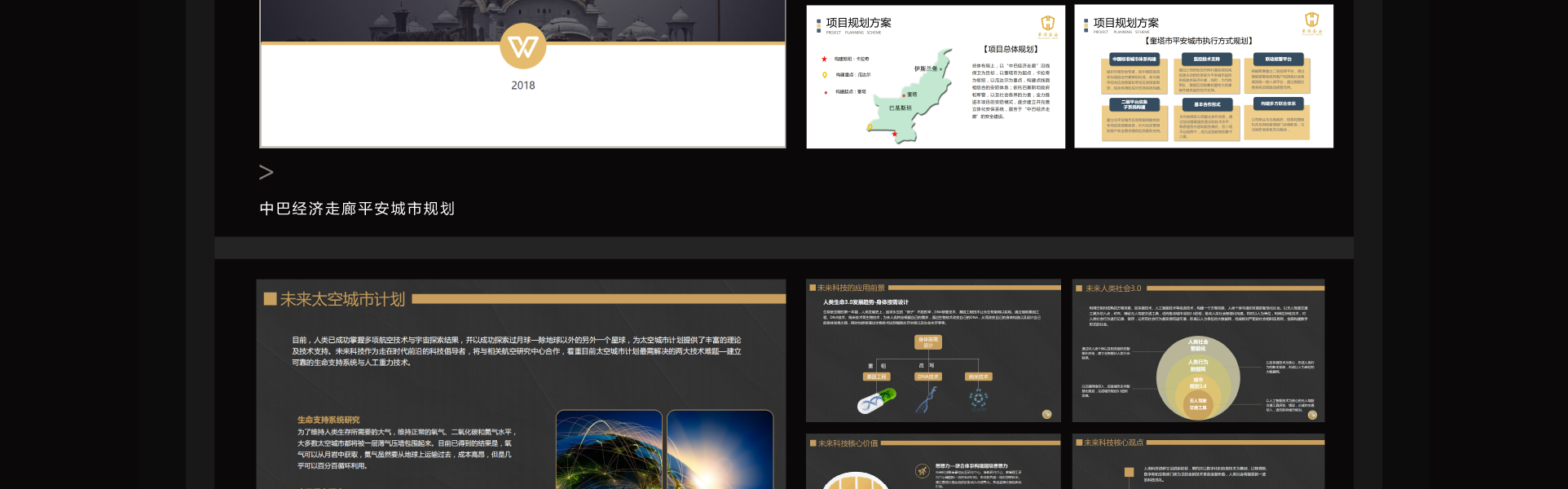Click the 巴基斯坦 label on the map
The height and width of the screenshot is (489, 1568).
point(900,108)
